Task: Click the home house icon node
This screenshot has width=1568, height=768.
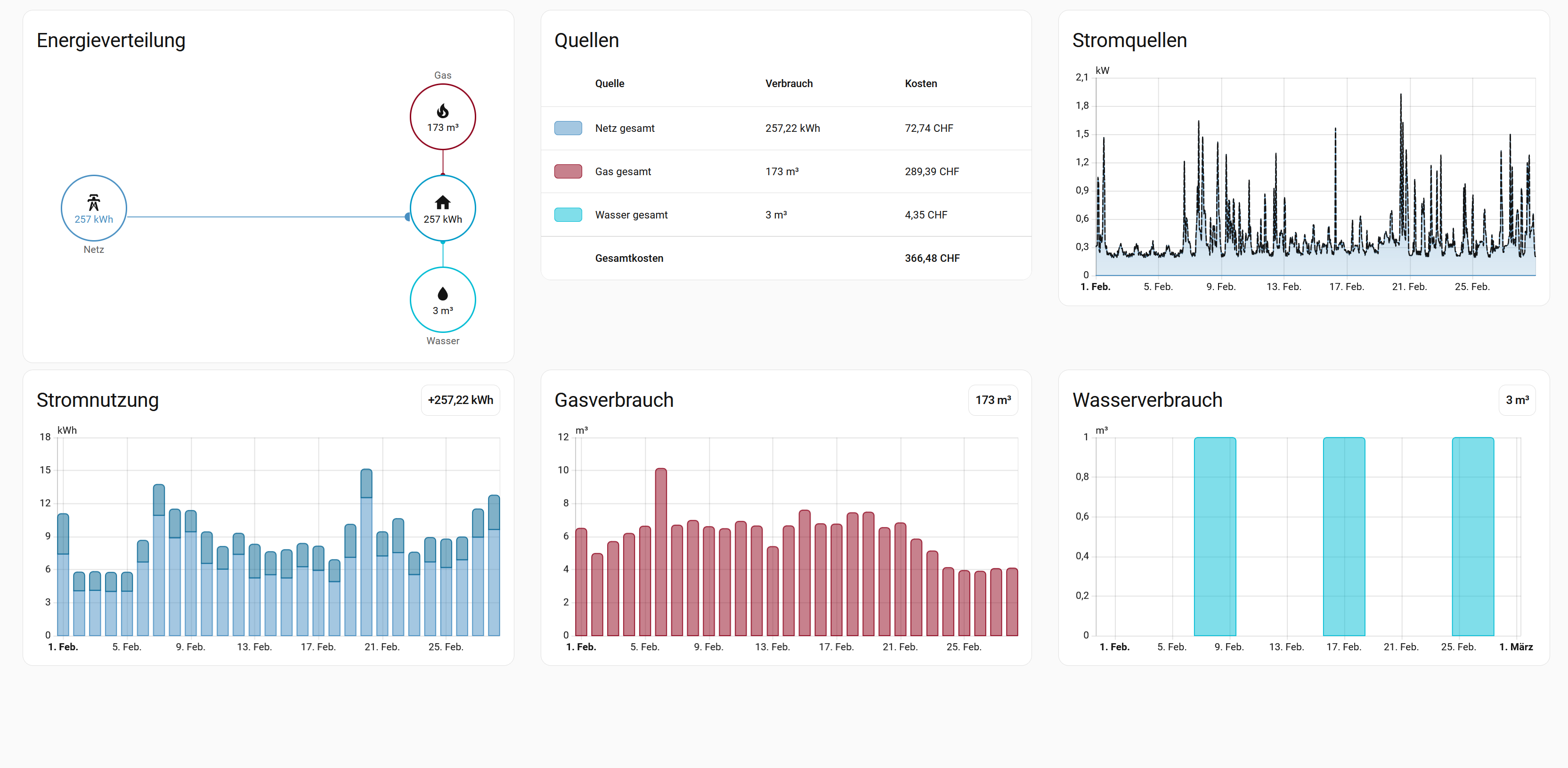Action: pos(443,202)
